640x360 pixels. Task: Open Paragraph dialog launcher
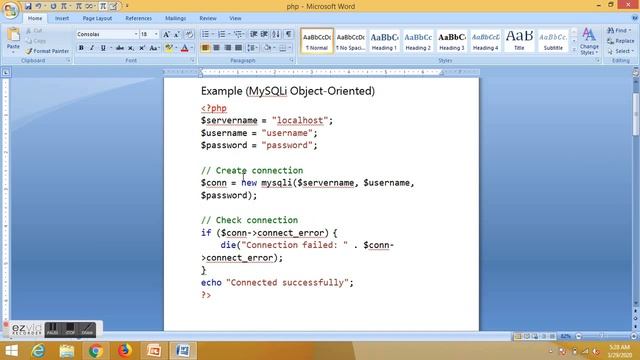pyautogui.click(x=291, y=60)
